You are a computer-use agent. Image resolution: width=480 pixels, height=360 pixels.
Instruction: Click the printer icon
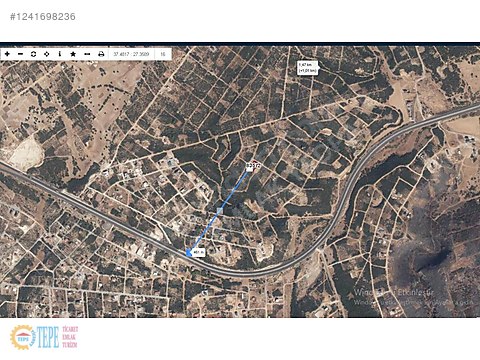click(101, 54)
